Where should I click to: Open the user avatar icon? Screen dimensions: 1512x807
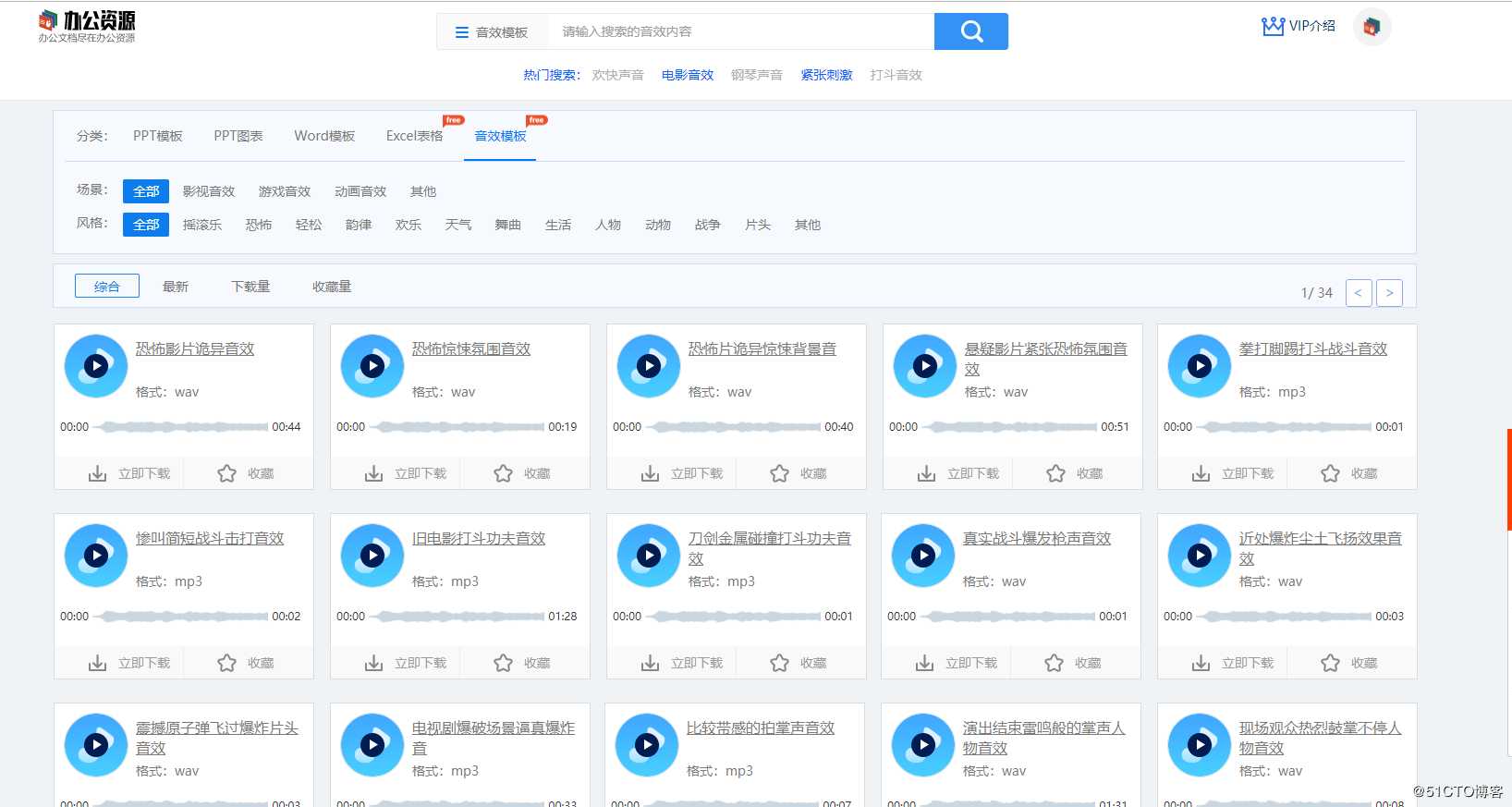coord(1372,27)
